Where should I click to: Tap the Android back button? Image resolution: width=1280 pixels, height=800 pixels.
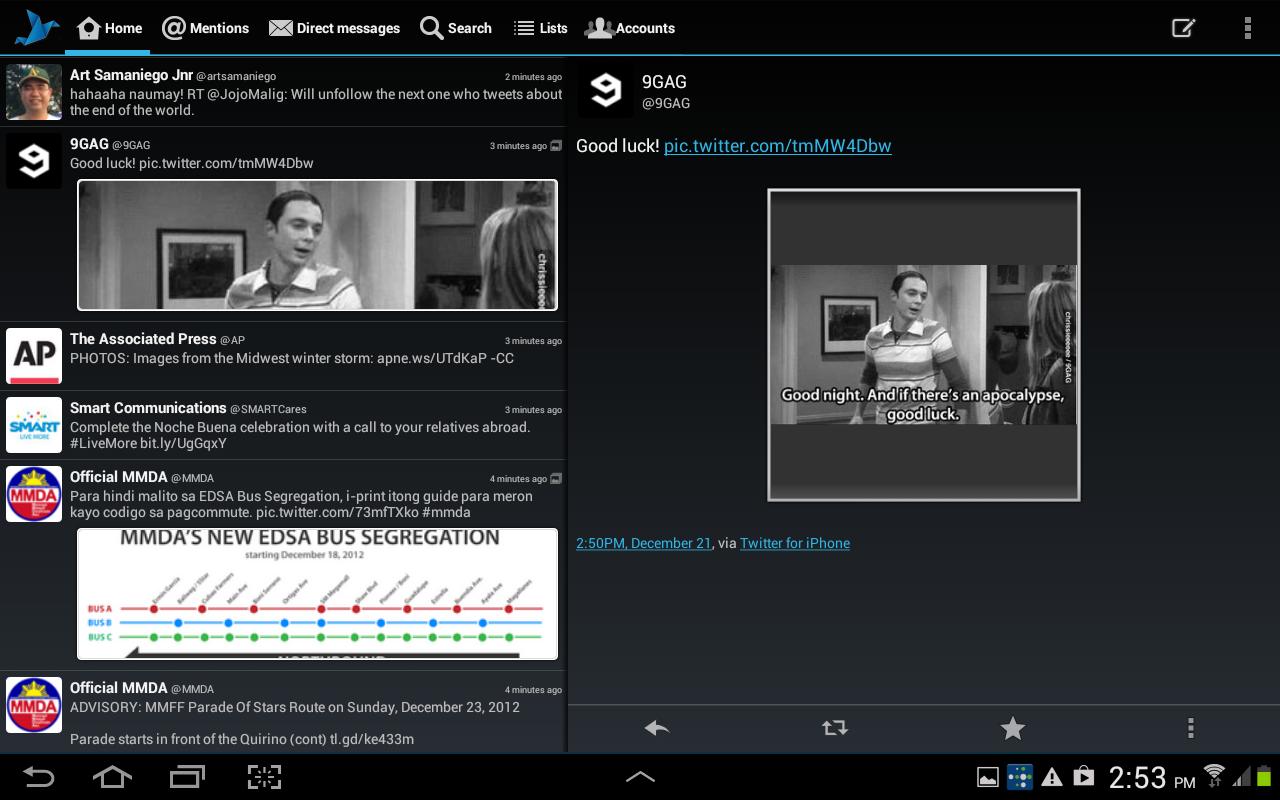click(39, 777)
